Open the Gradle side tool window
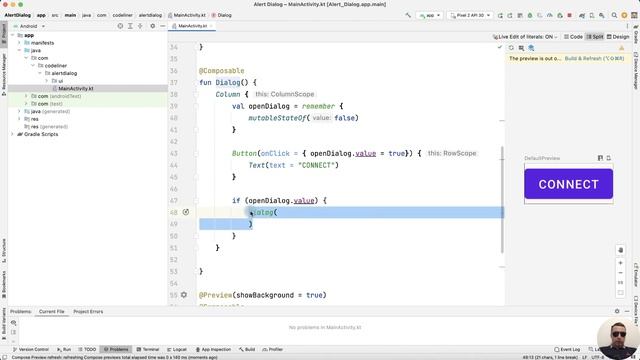Viewport: 640px width, 360px height. [636, 33]
